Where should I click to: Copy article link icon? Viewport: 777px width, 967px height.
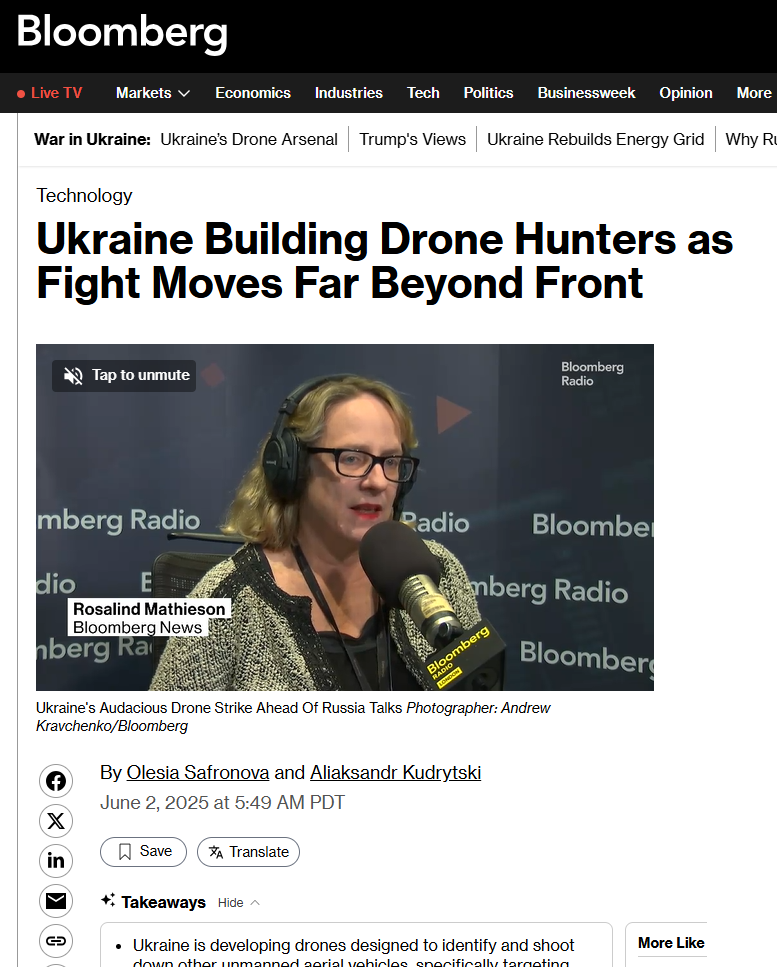[x=56, y=941]
